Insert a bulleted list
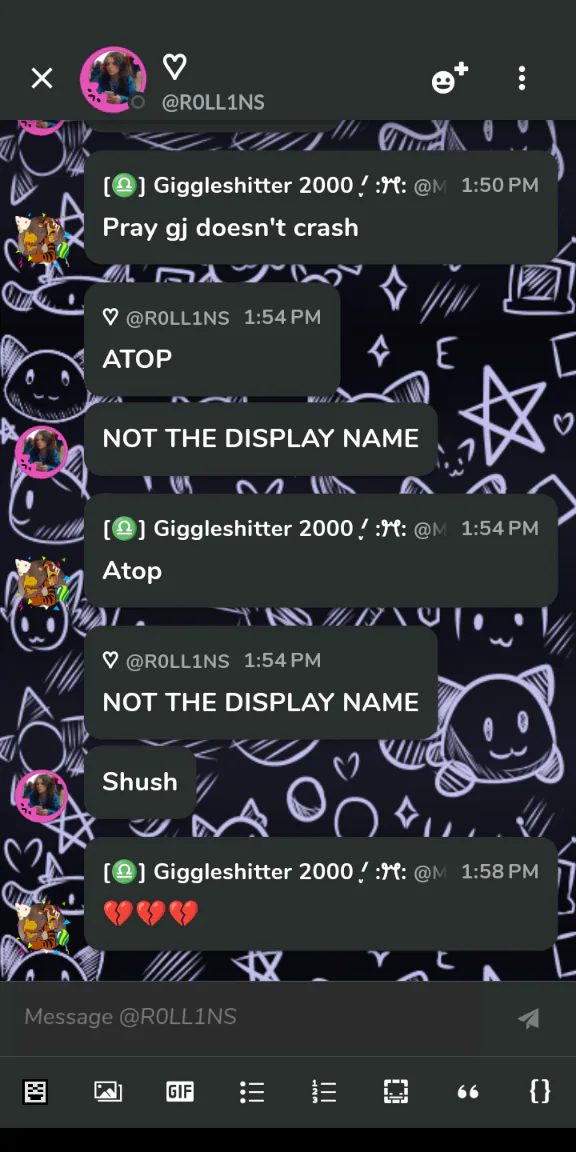The image size is (576, 1152). [252, 1092]
